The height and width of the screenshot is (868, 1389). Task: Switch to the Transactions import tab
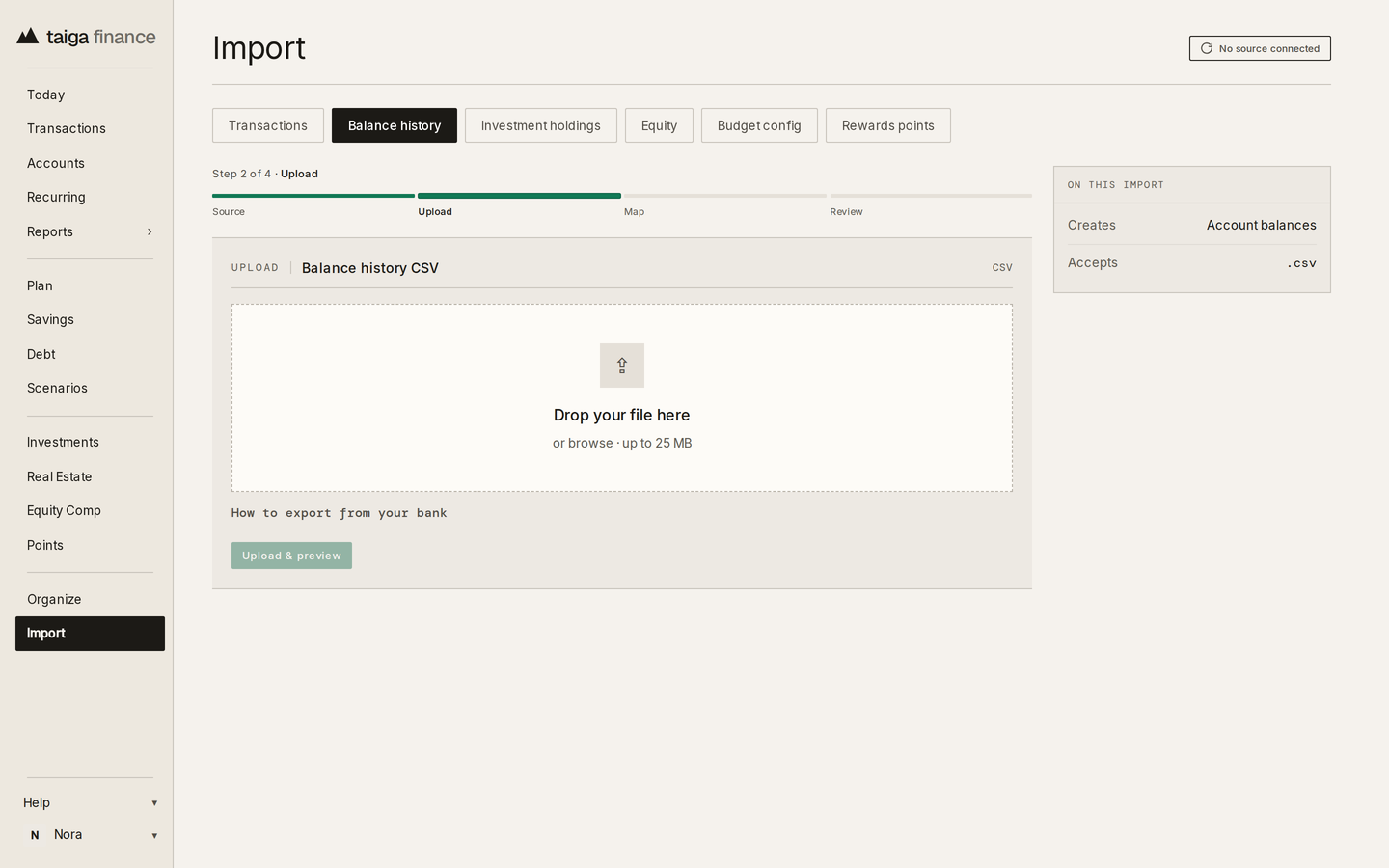point(268,125)
